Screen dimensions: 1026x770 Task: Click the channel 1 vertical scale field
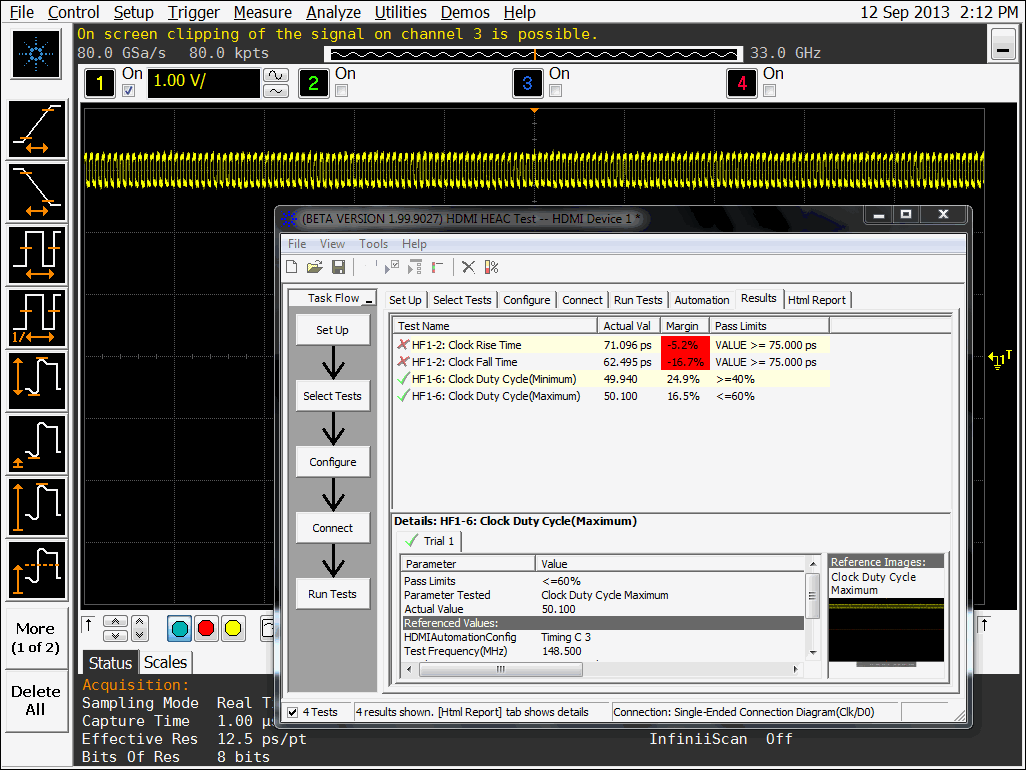click(x=203, y=82)
